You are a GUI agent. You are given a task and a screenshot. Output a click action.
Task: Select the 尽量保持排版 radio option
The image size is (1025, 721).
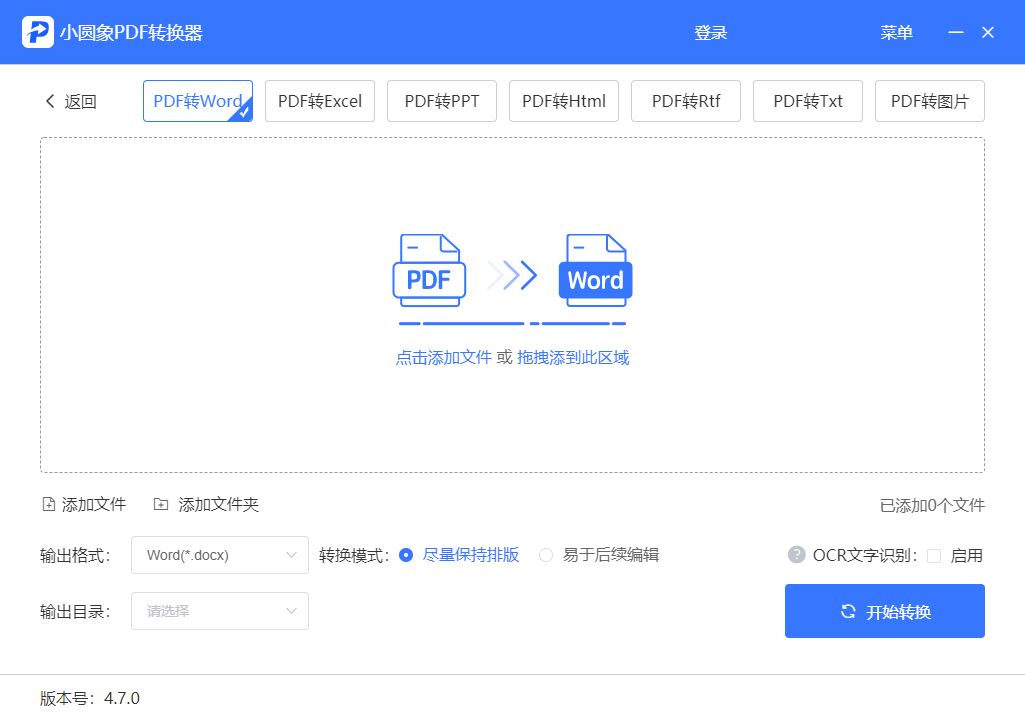pyautogui.click(x=406, y=555)
